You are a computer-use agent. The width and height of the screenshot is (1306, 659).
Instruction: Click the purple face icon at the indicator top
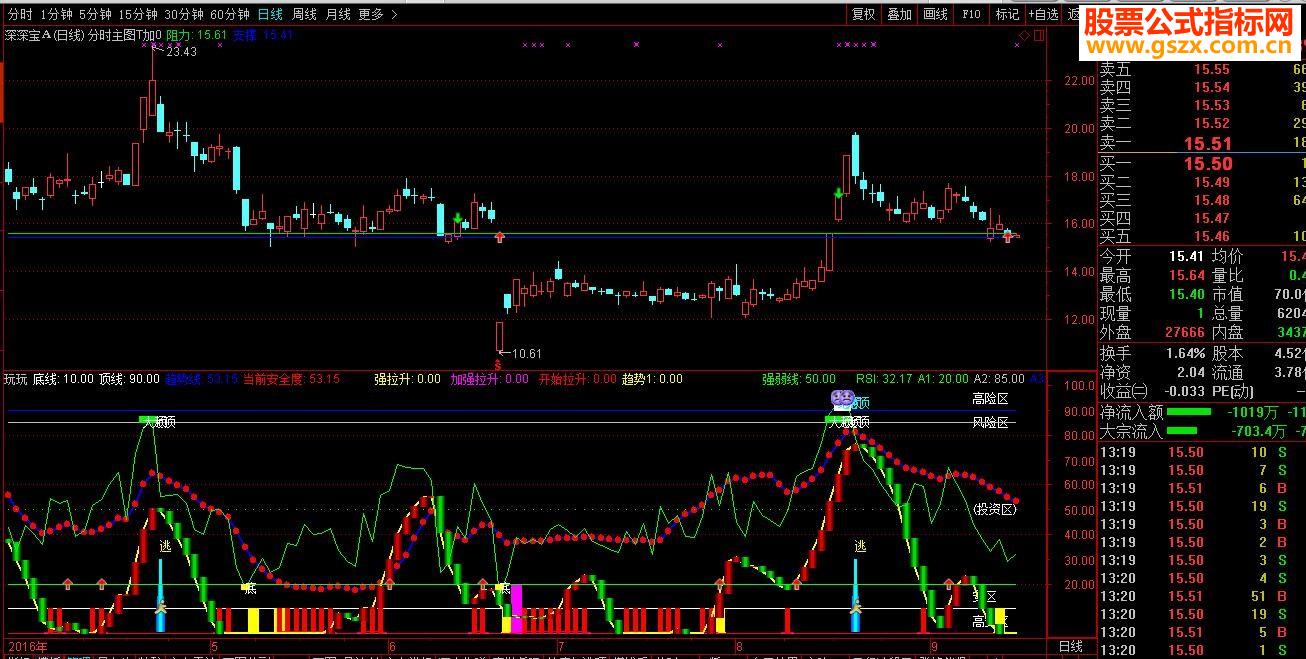tap(842, 399)
